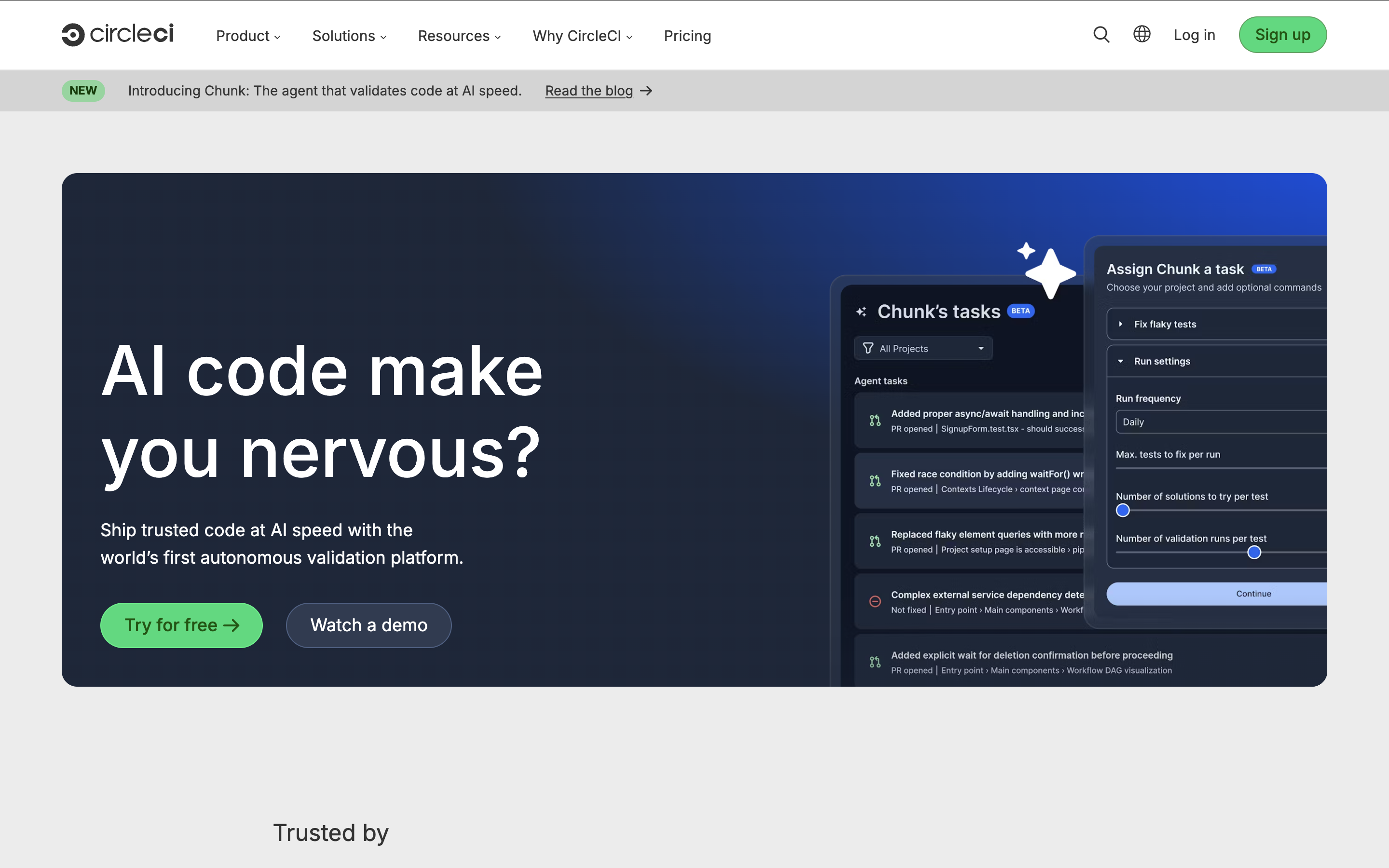1389x868 pixels.
Task: Click the validation runs per test slider handle
Action: point(1254,552)
